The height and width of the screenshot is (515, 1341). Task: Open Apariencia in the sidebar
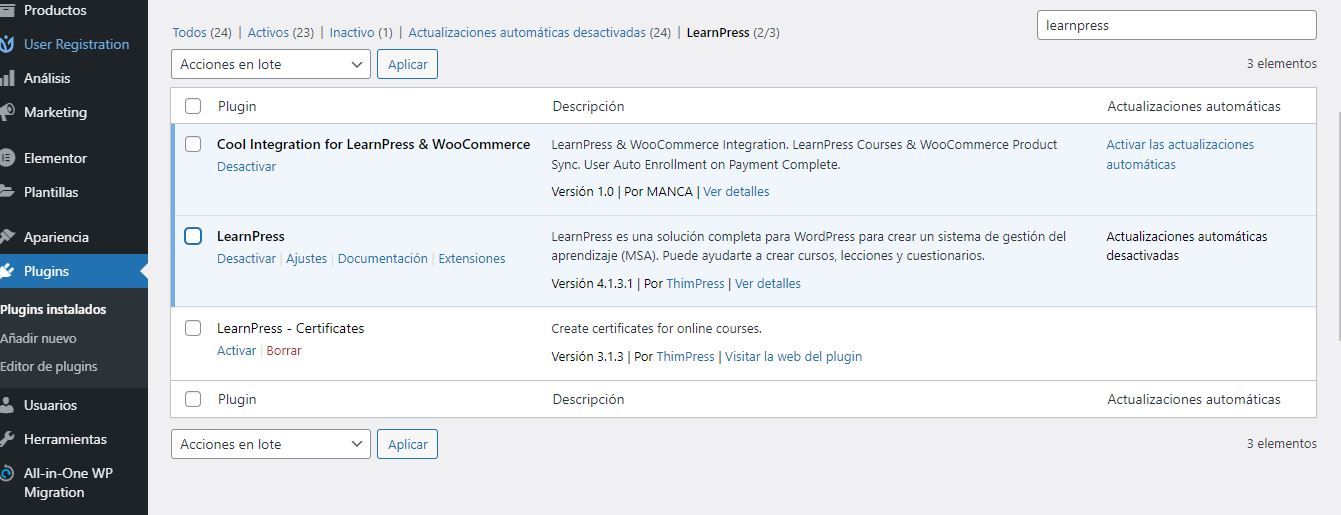click(x=56, y=237)
